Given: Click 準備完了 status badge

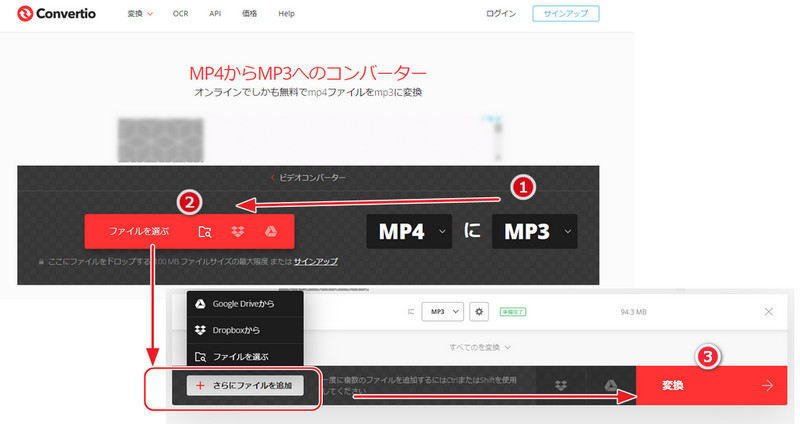Looking at the screenshot, I should pyautogui.click(x=512, y=312).
